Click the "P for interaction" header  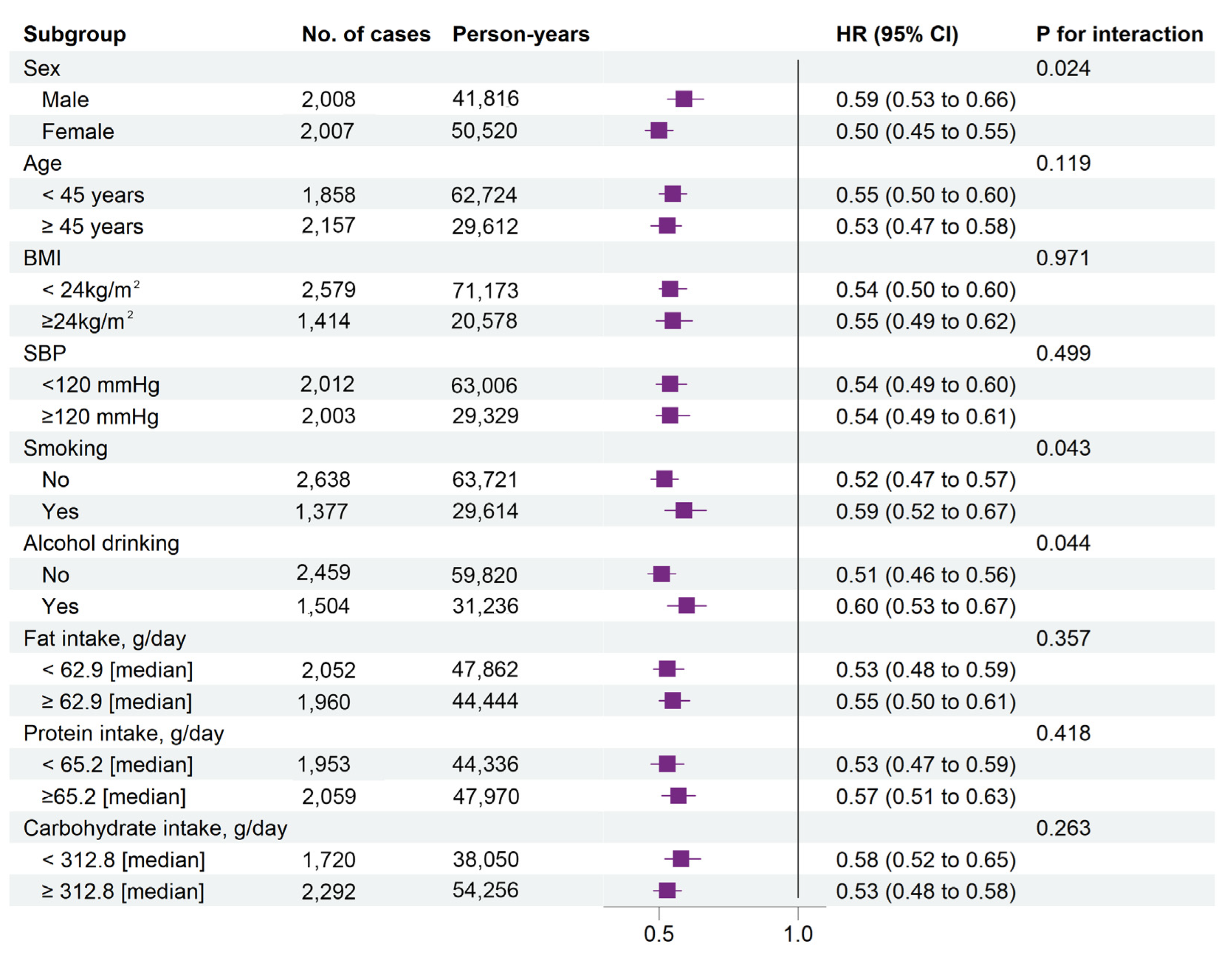pos(1119,35)
